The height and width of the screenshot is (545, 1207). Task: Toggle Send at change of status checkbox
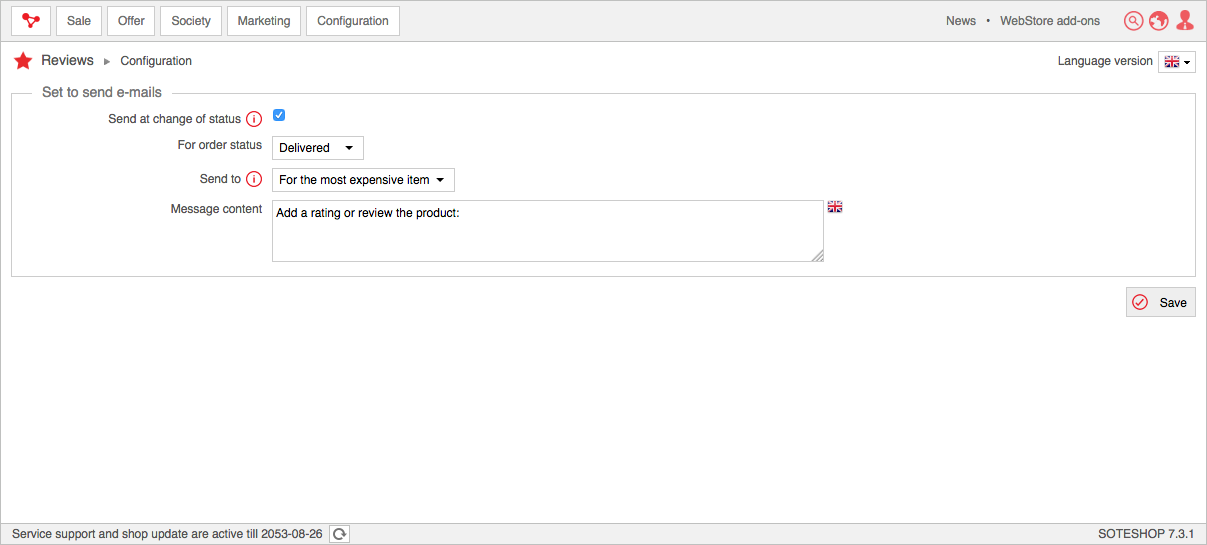click(x=279, y=116)
